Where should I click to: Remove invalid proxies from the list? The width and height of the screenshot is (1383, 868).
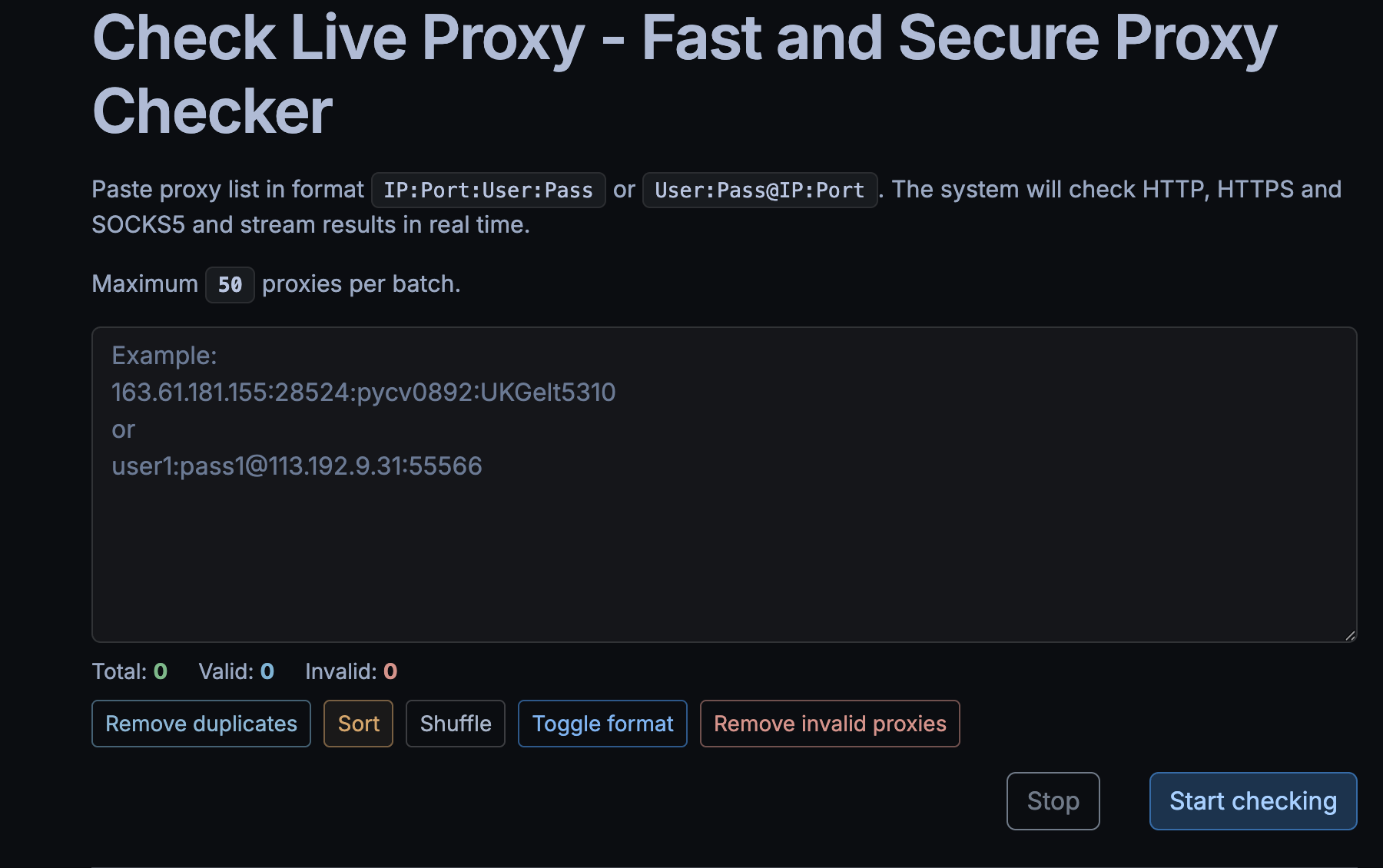click(x=829, y=724)
